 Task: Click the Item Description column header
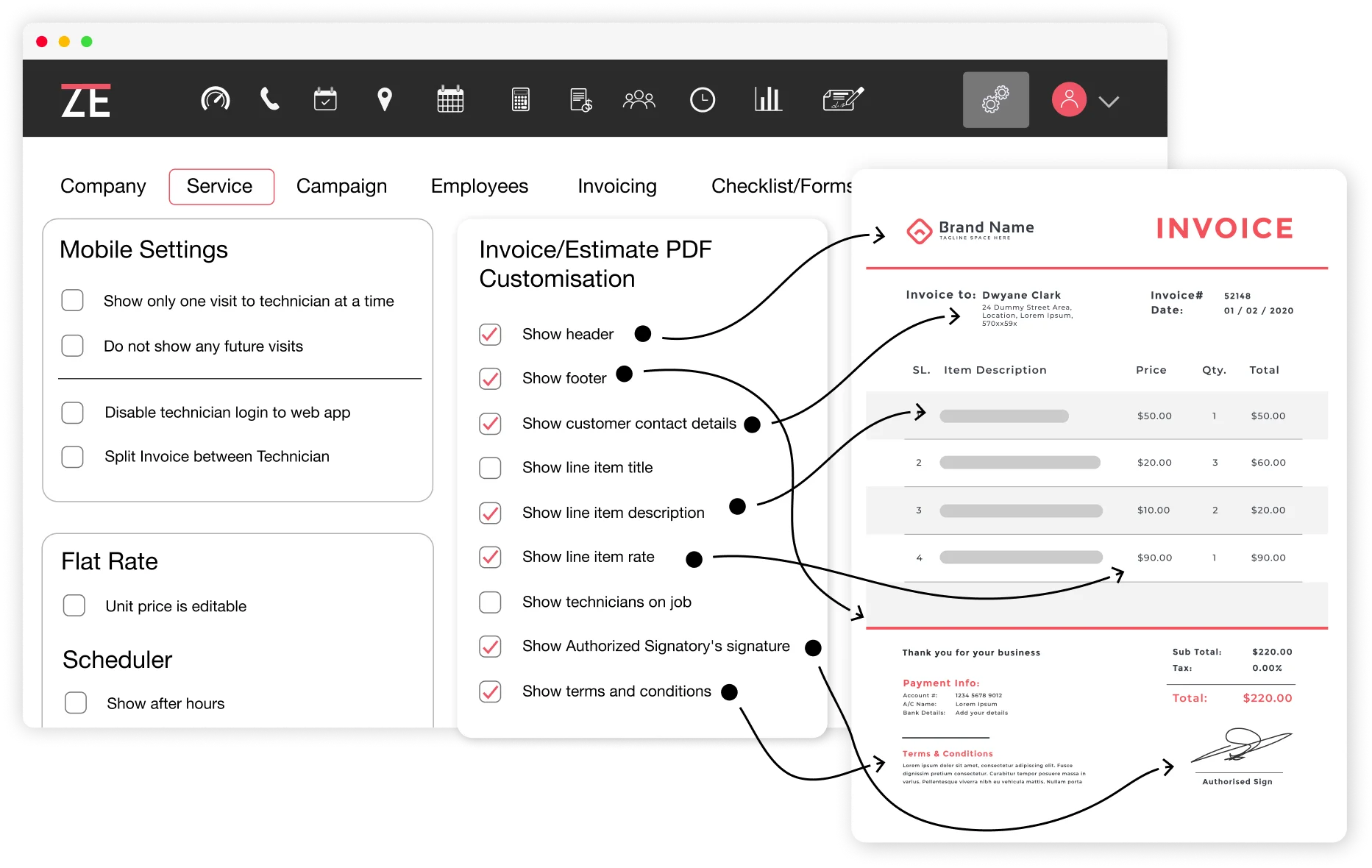pos(995,370)
